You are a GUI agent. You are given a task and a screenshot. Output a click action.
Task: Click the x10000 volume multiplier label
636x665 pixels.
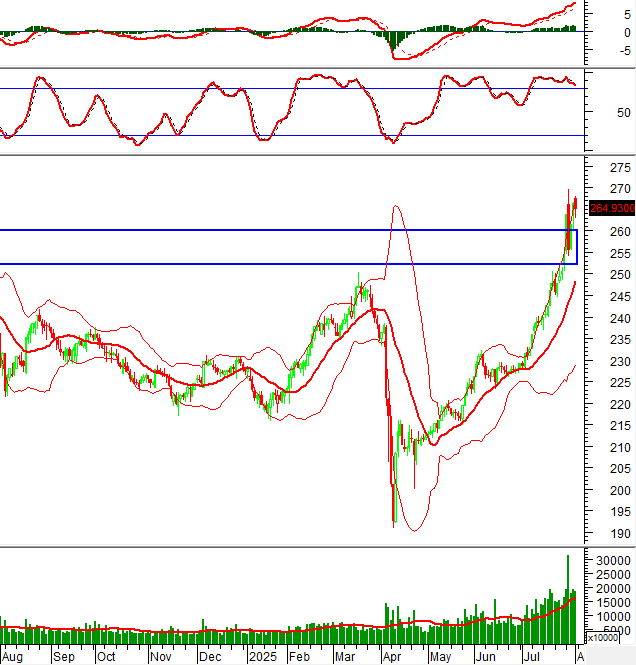tap(603, 637)
